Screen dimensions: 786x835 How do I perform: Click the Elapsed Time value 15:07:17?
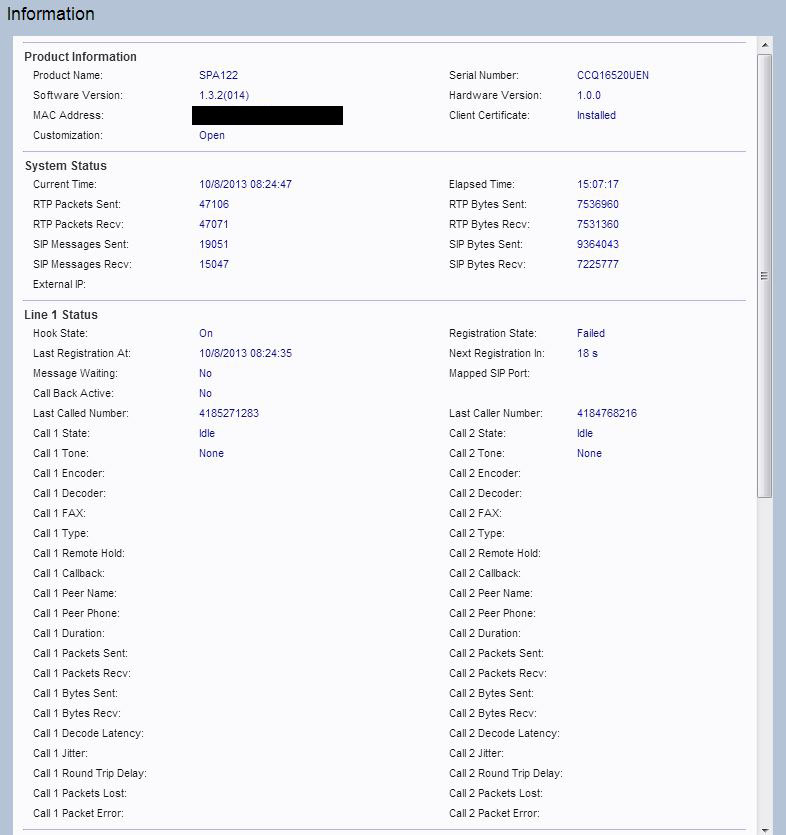[598, 184]
